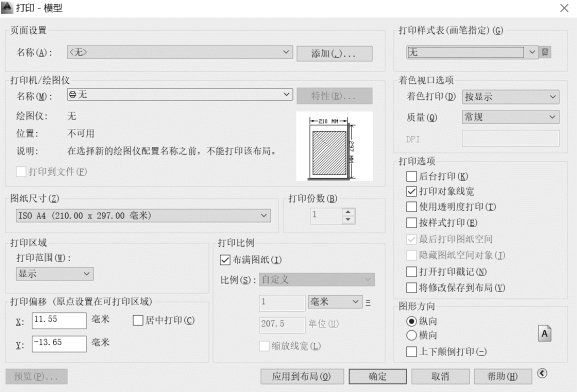Toggle 最后打印图纸空间 checkbox
Image resolution: width=577 pixels, height=392 pixels.
pyautogui.click(x=411, y=239)
